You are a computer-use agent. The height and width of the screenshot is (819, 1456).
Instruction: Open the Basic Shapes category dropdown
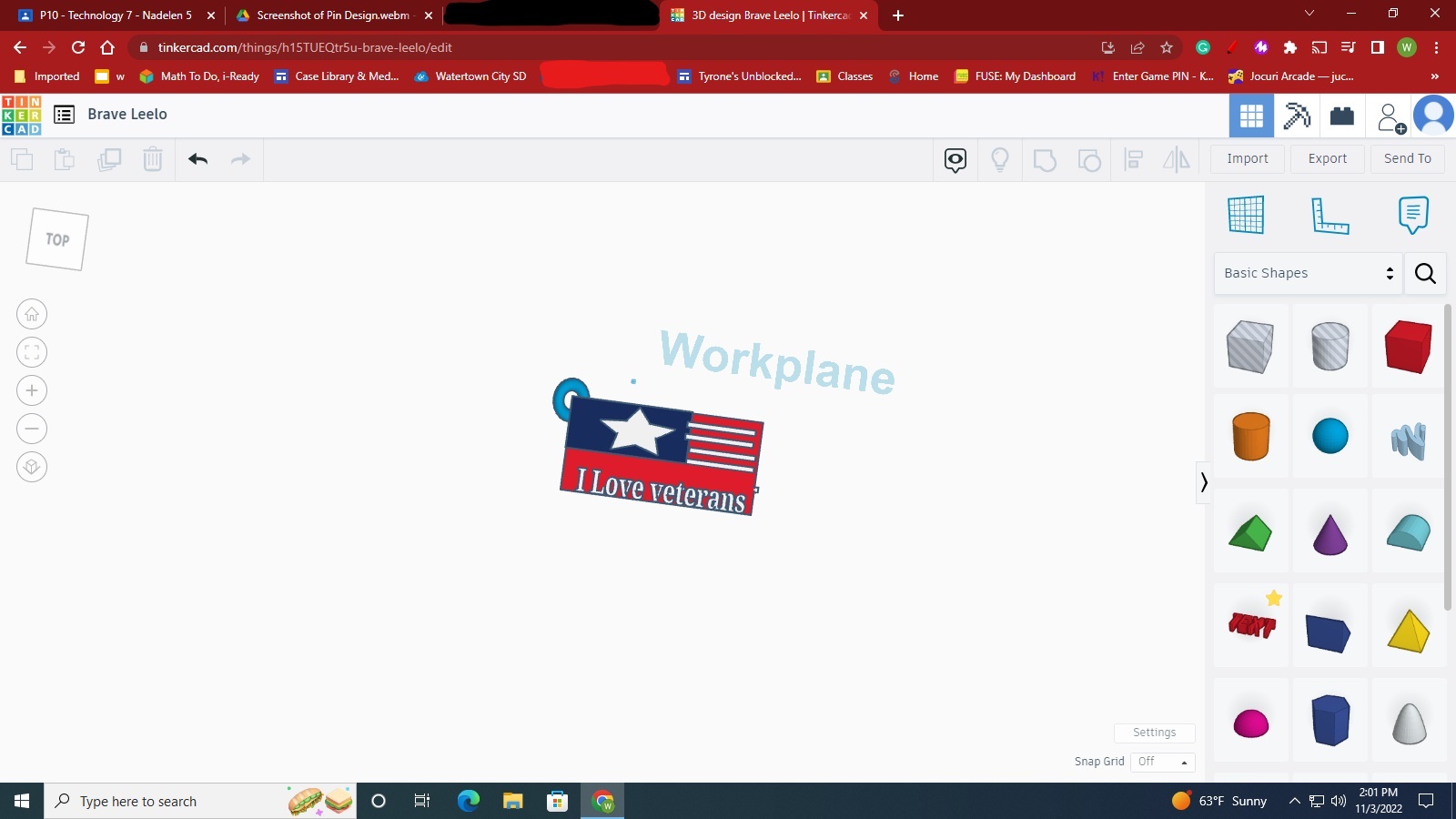click(x=1309, y=273)
